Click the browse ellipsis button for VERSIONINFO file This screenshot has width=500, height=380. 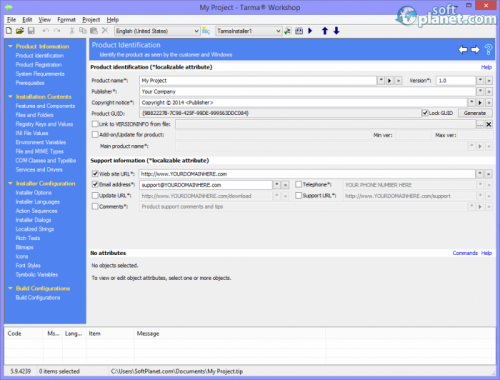click(x=480, y=124)
